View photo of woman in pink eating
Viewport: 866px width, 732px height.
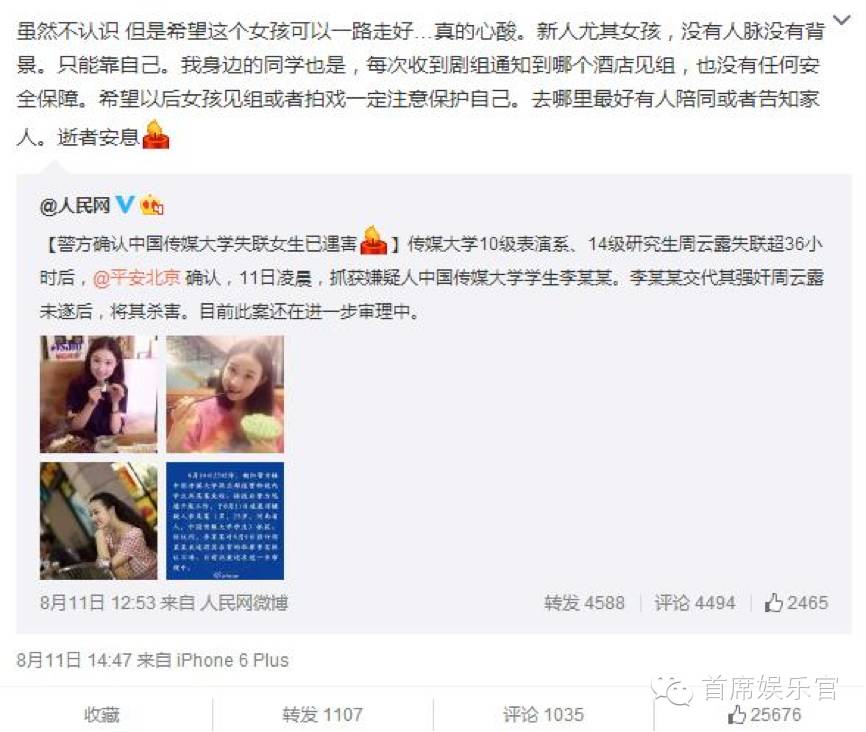(225, 394)
